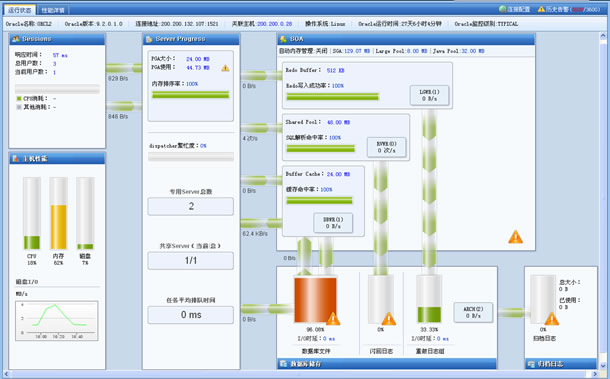The image size is (610, 379).
Task: Click the horizontal scrollbar right arrow
Action: [594, 374]
